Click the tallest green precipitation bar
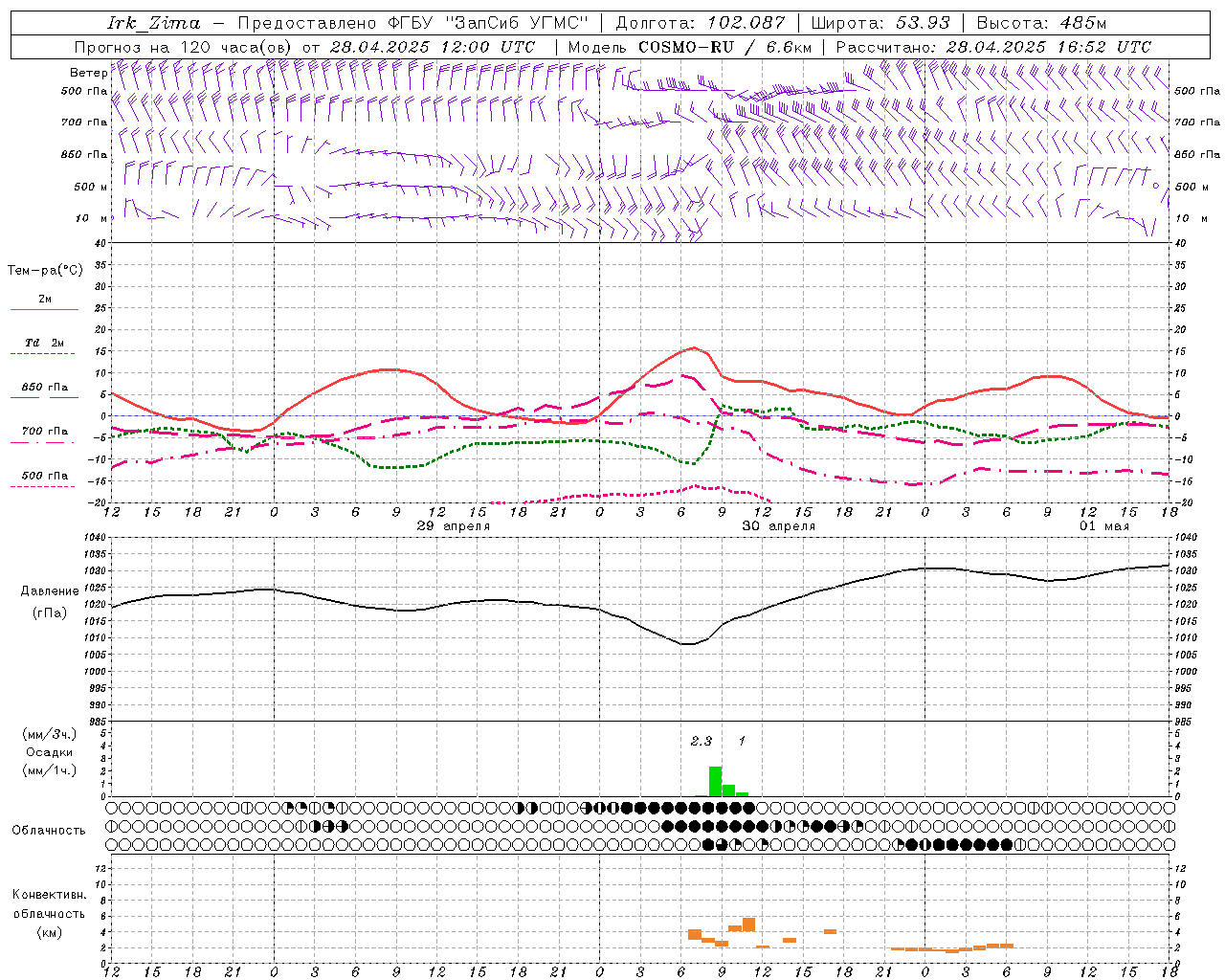The height and width of the screenshot is (980, 1225). coord(715,782)
